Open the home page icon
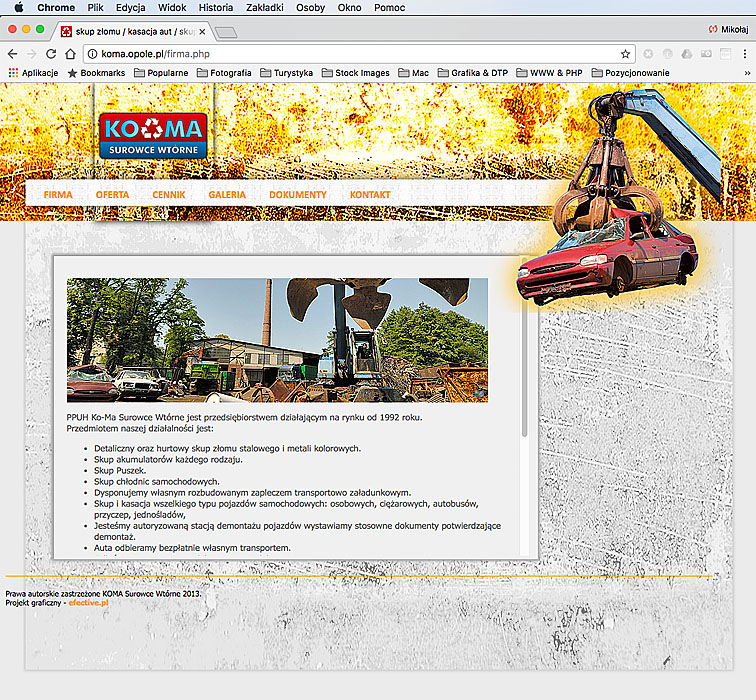The image size is (756, 700). pyautogui.click(x=70, y=54)
